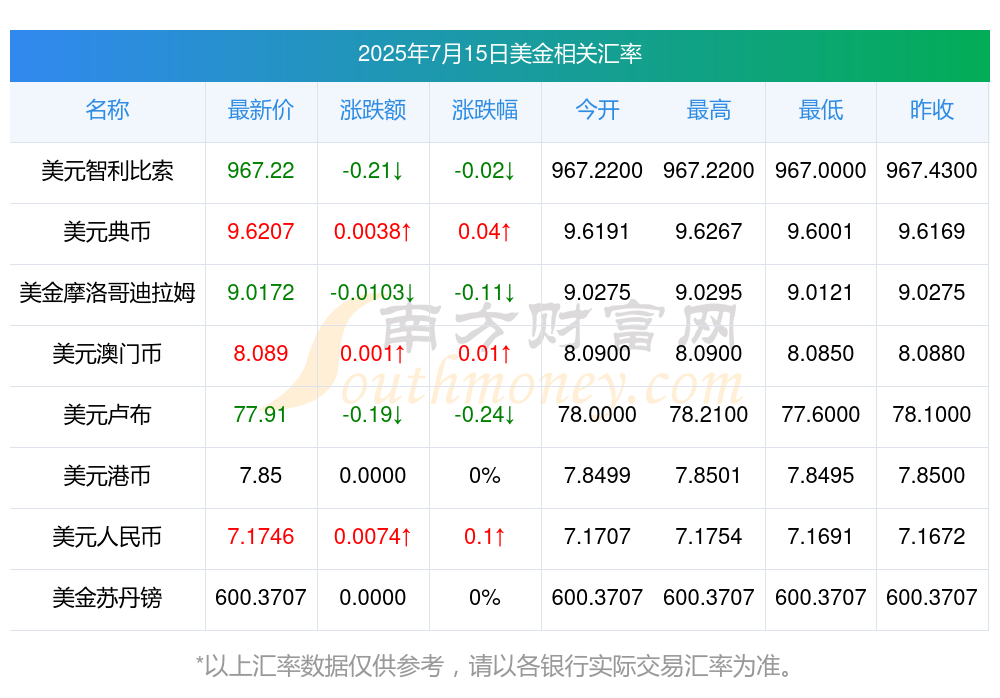Click the low value 9.6001
This screenshot has height=698, width=1000.
point(821,232)
